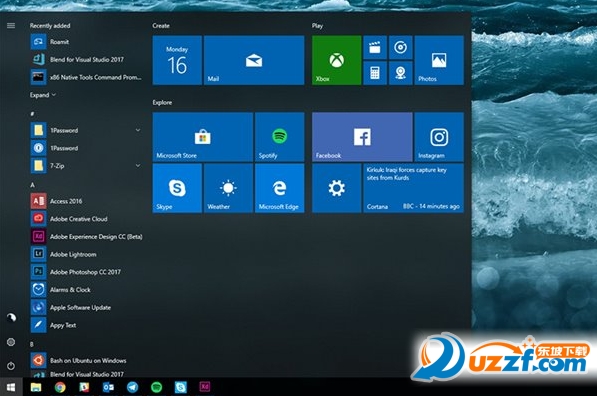
Task: Open the Facebook tile
Action: tap(362, 137)
